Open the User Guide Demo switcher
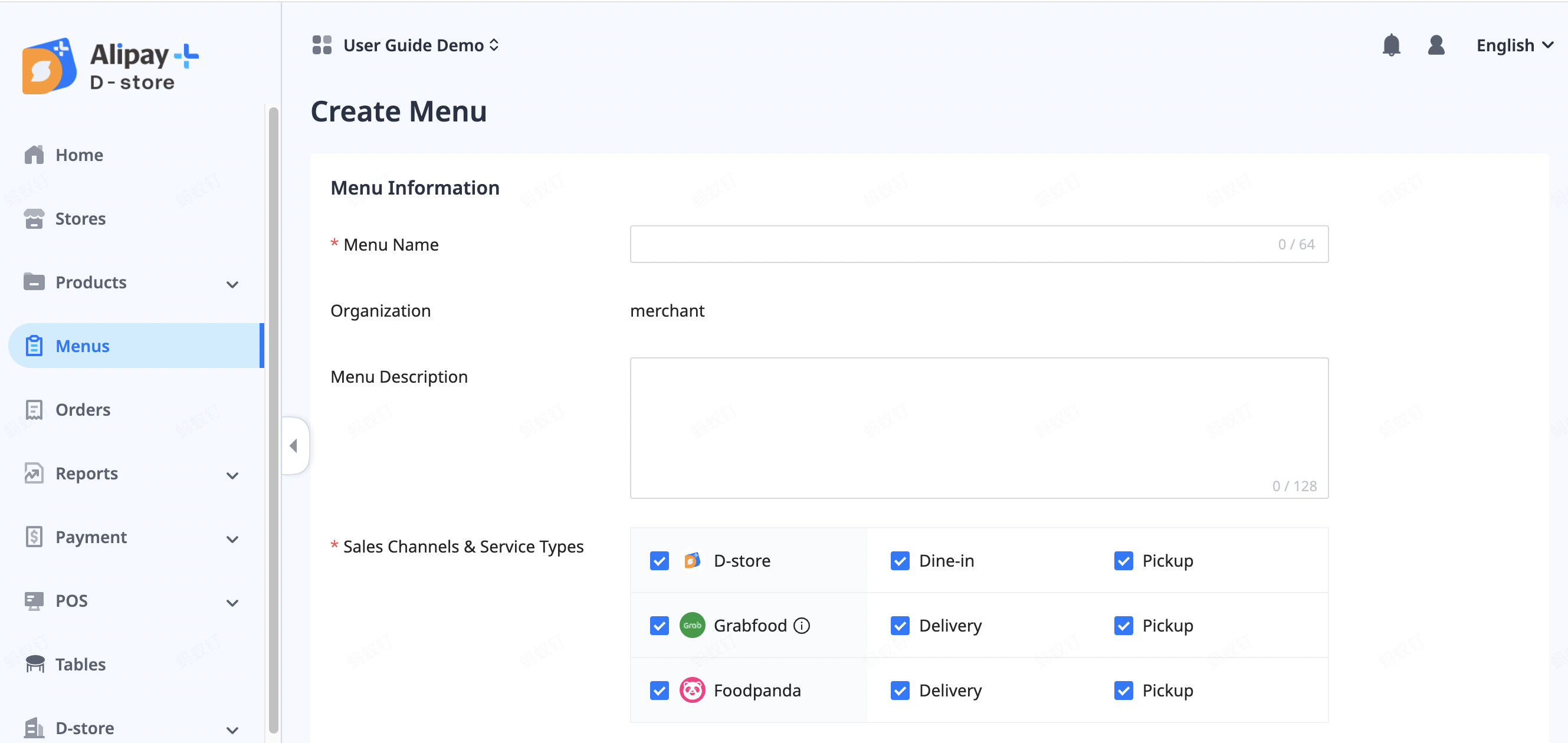1568x743 pixels. (x=421, y=45)
